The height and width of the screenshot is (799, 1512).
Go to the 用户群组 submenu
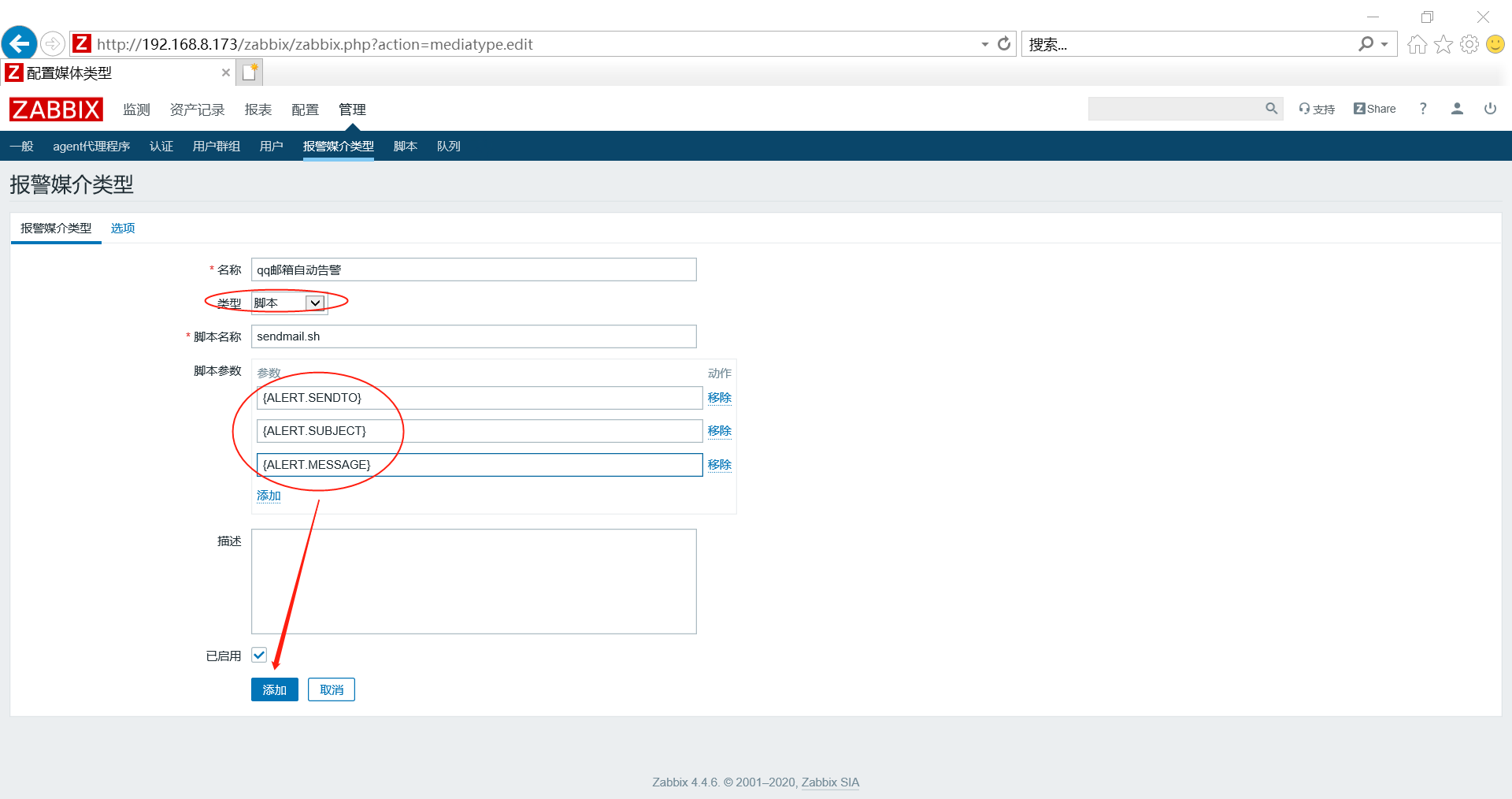(217, 147)
